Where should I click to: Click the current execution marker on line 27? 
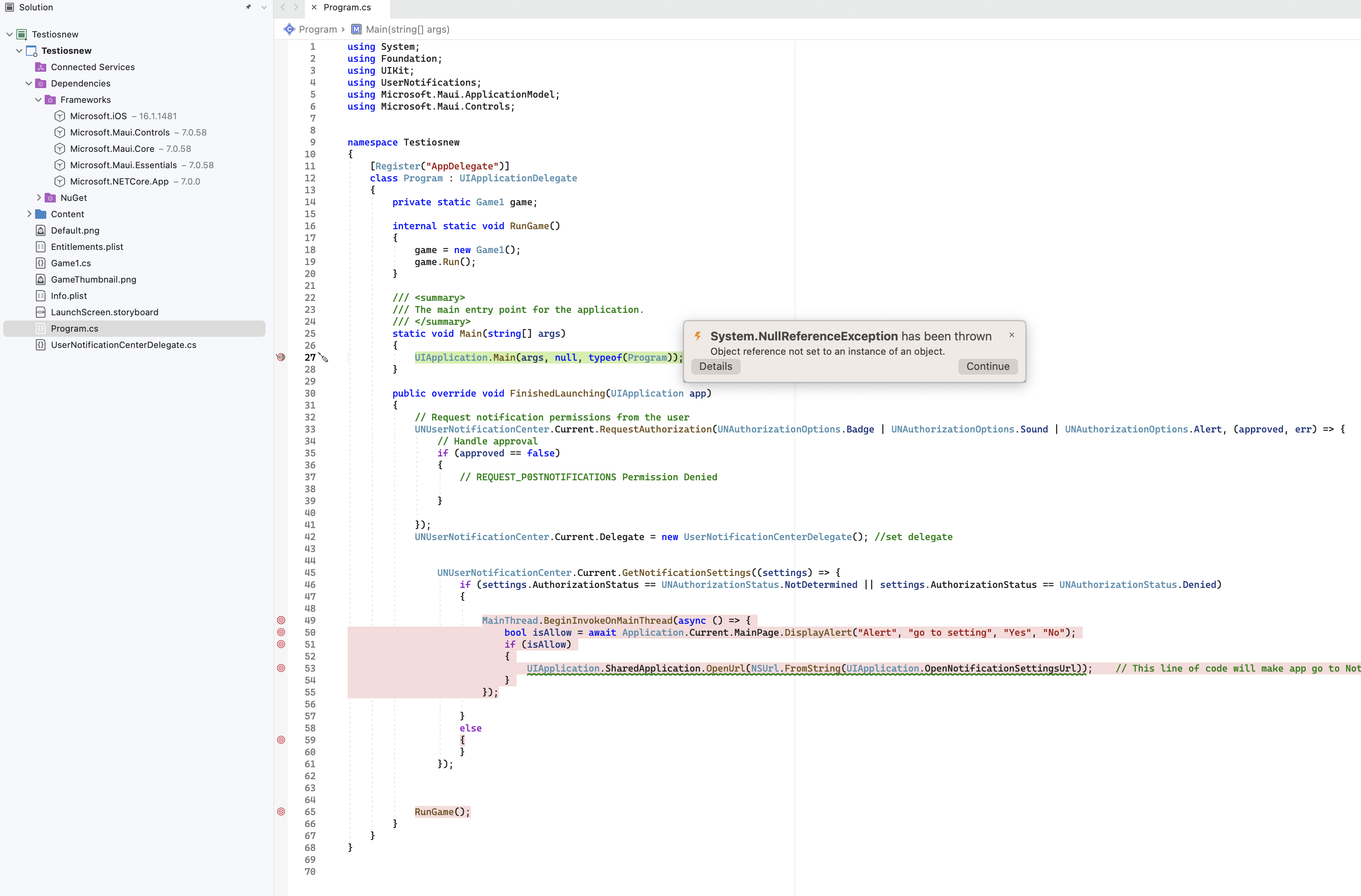281,358
